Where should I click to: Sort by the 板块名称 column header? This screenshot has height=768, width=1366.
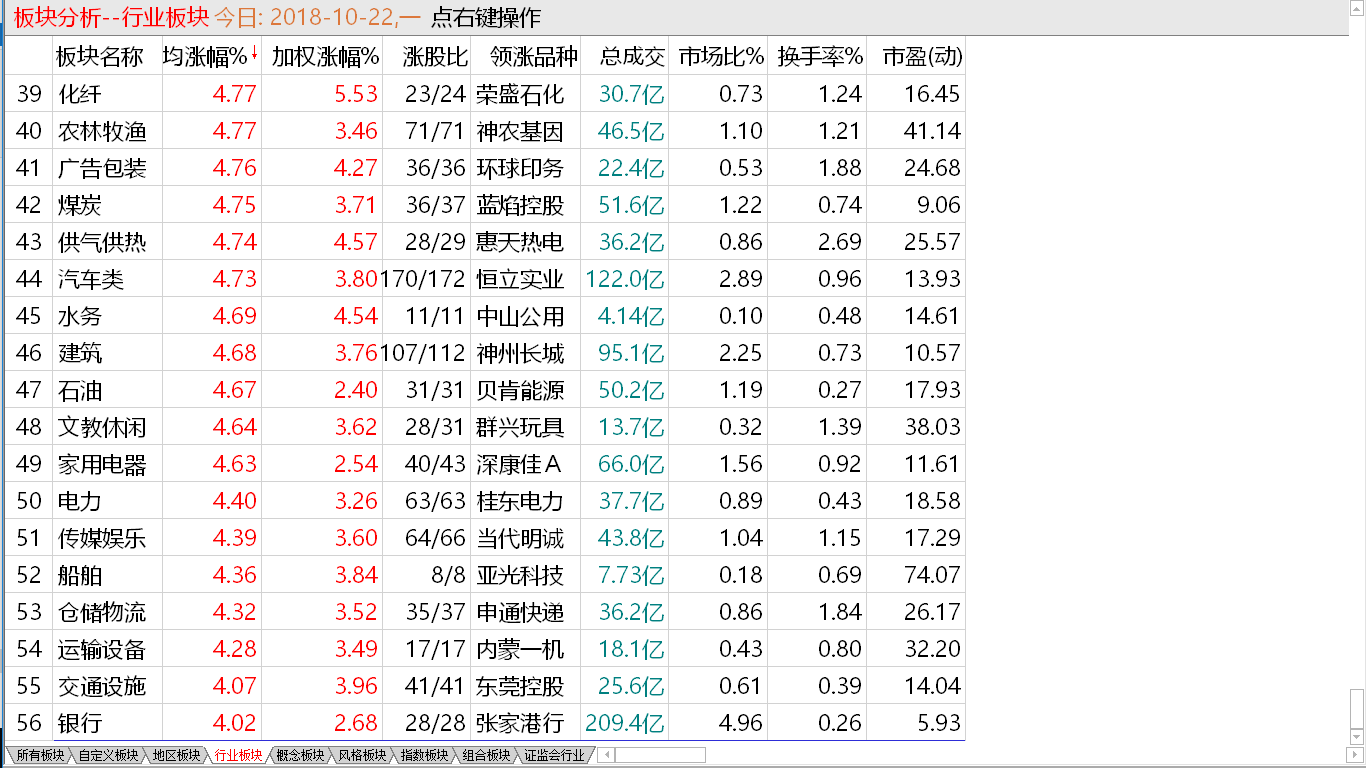pyautogui.click(x=100, y=57)
